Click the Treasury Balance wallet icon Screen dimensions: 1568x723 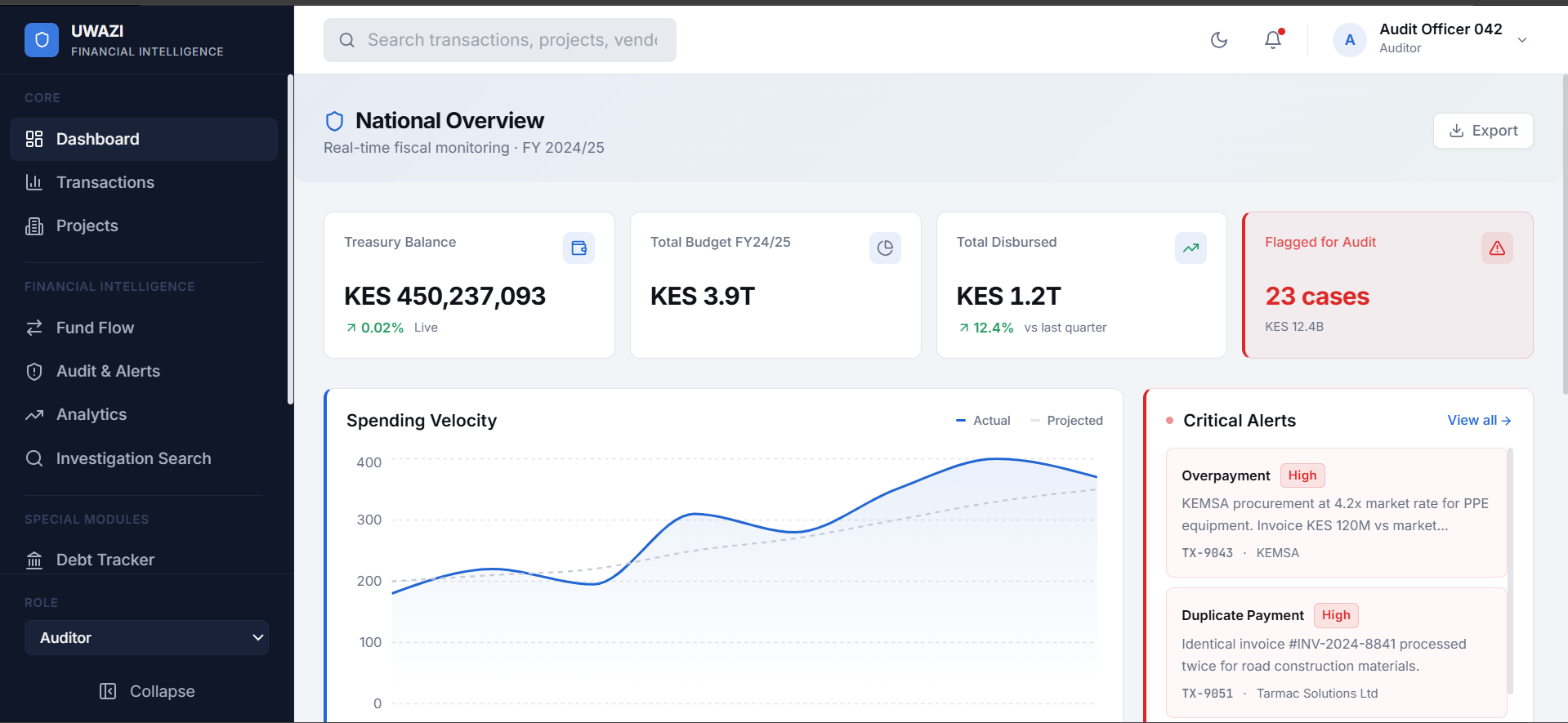pyautogui.click(x=579, y=248)
